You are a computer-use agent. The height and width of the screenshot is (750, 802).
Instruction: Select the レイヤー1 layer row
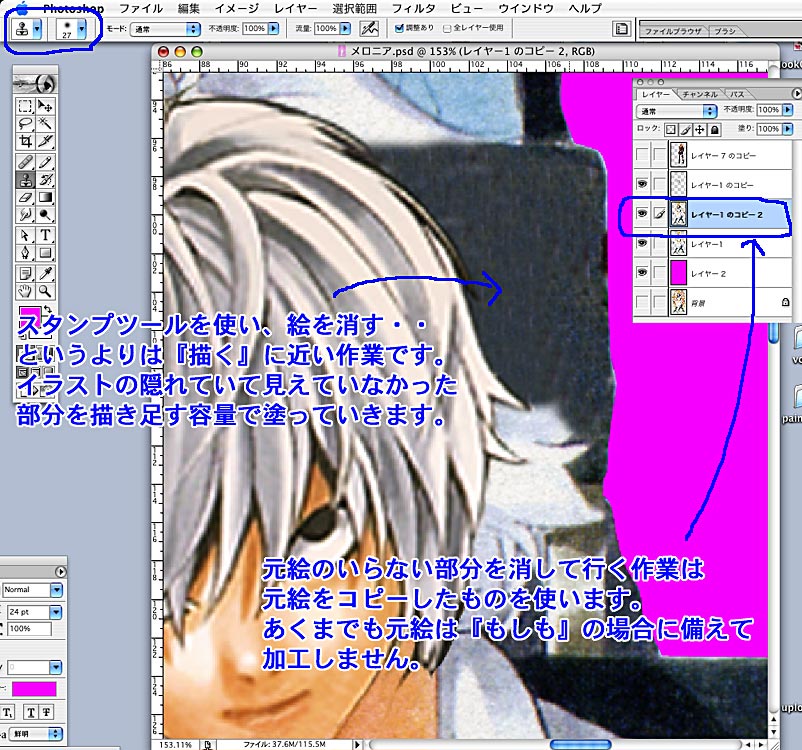click(x=713, y=244)
